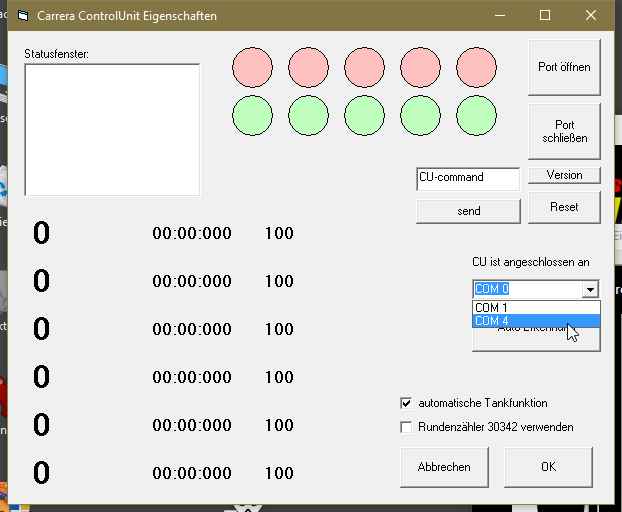Cancel with the Abbrechen button

click(x=444, y=467)
